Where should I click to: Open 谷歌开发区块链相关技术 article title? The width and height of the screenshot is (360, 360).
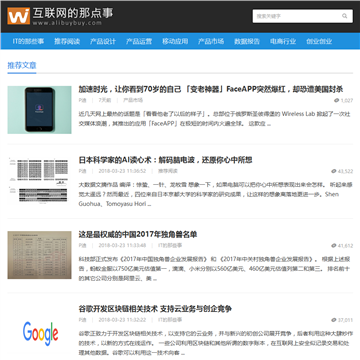155,309
